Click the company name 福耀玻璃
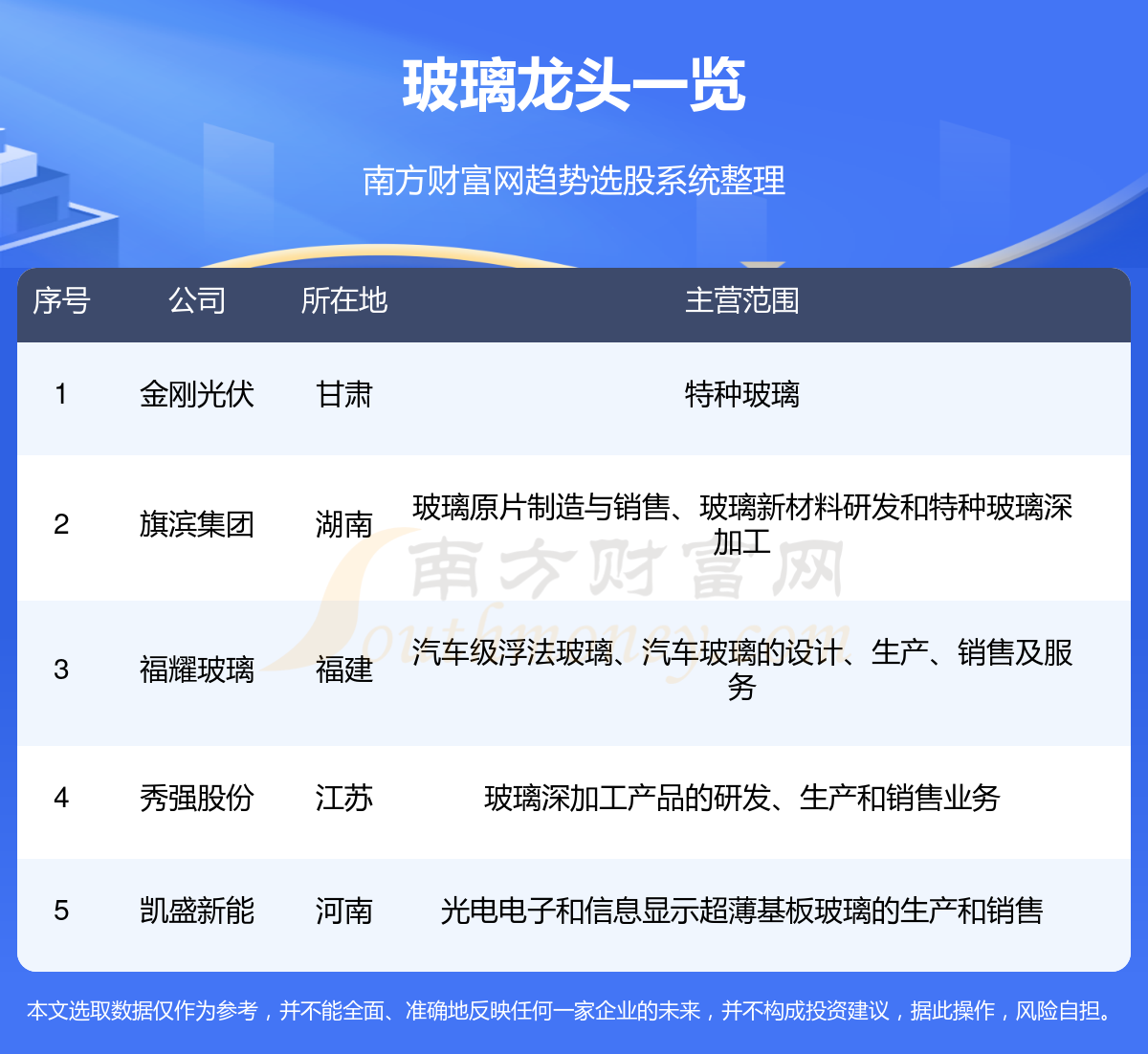 pyautogui.click(x=197, y=670)
